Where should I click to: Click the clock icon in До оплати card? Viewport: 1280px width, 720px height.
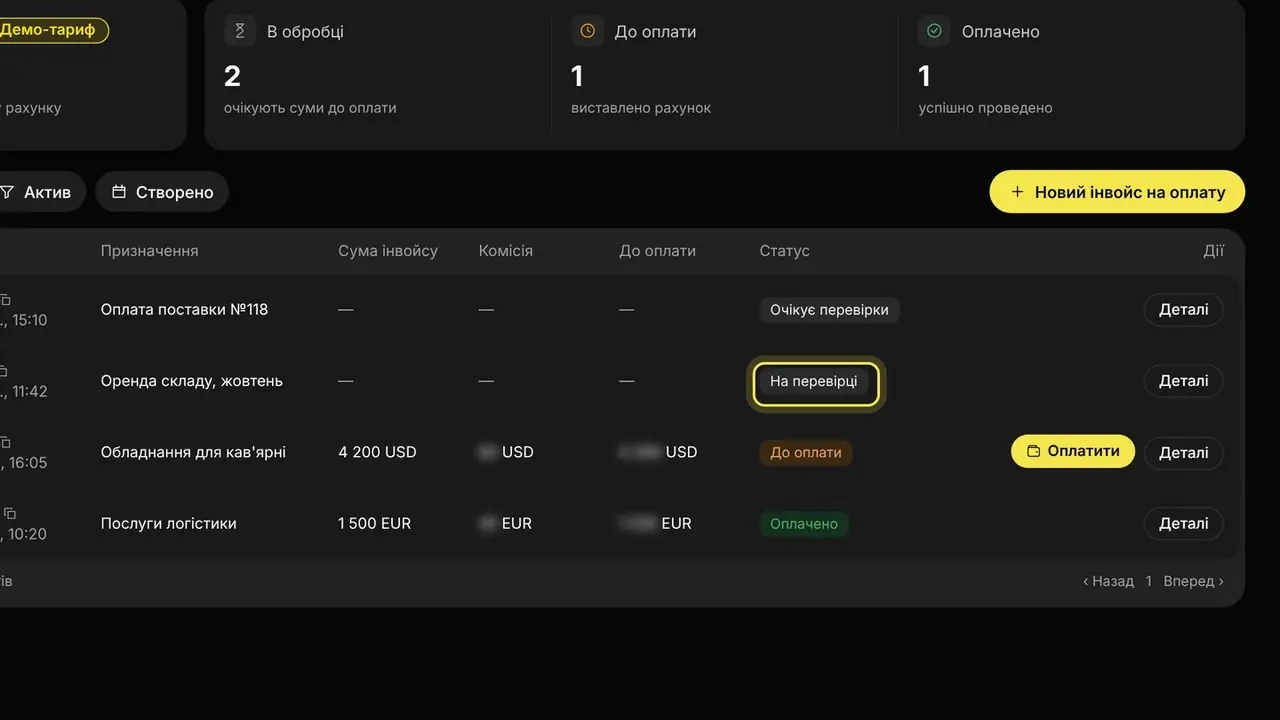click(x=587, y=31)
